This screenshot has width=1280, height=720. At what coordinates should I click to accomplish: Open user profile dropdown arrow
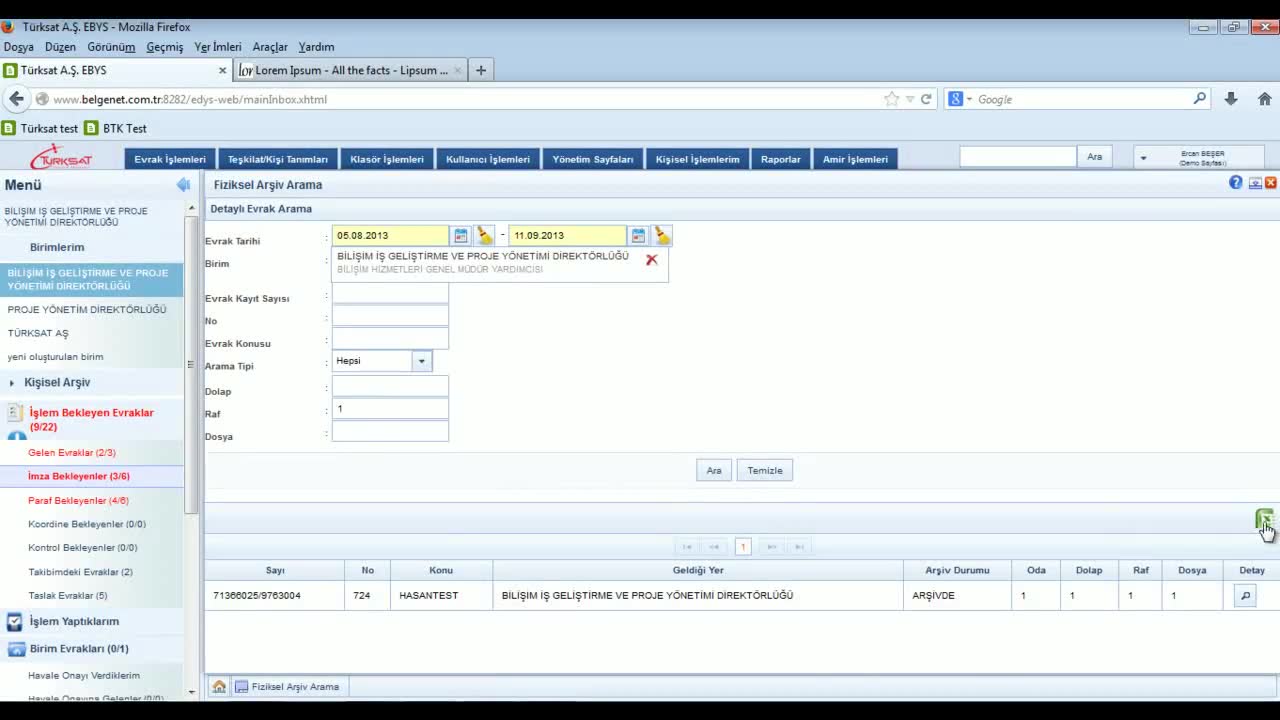(x=1143, y=158)
